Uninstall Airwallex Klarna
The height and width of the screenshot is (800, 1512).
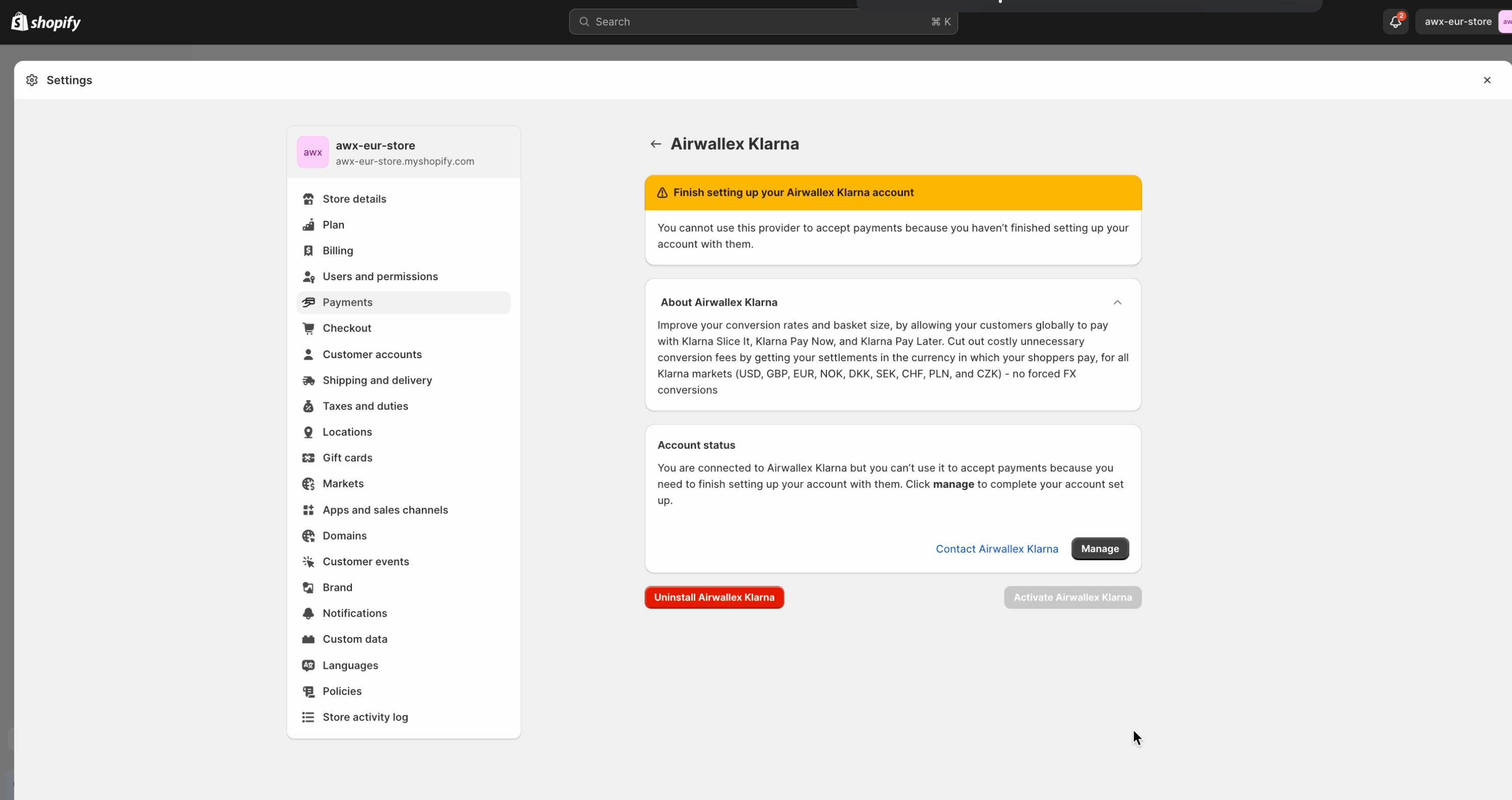[714, 597]
